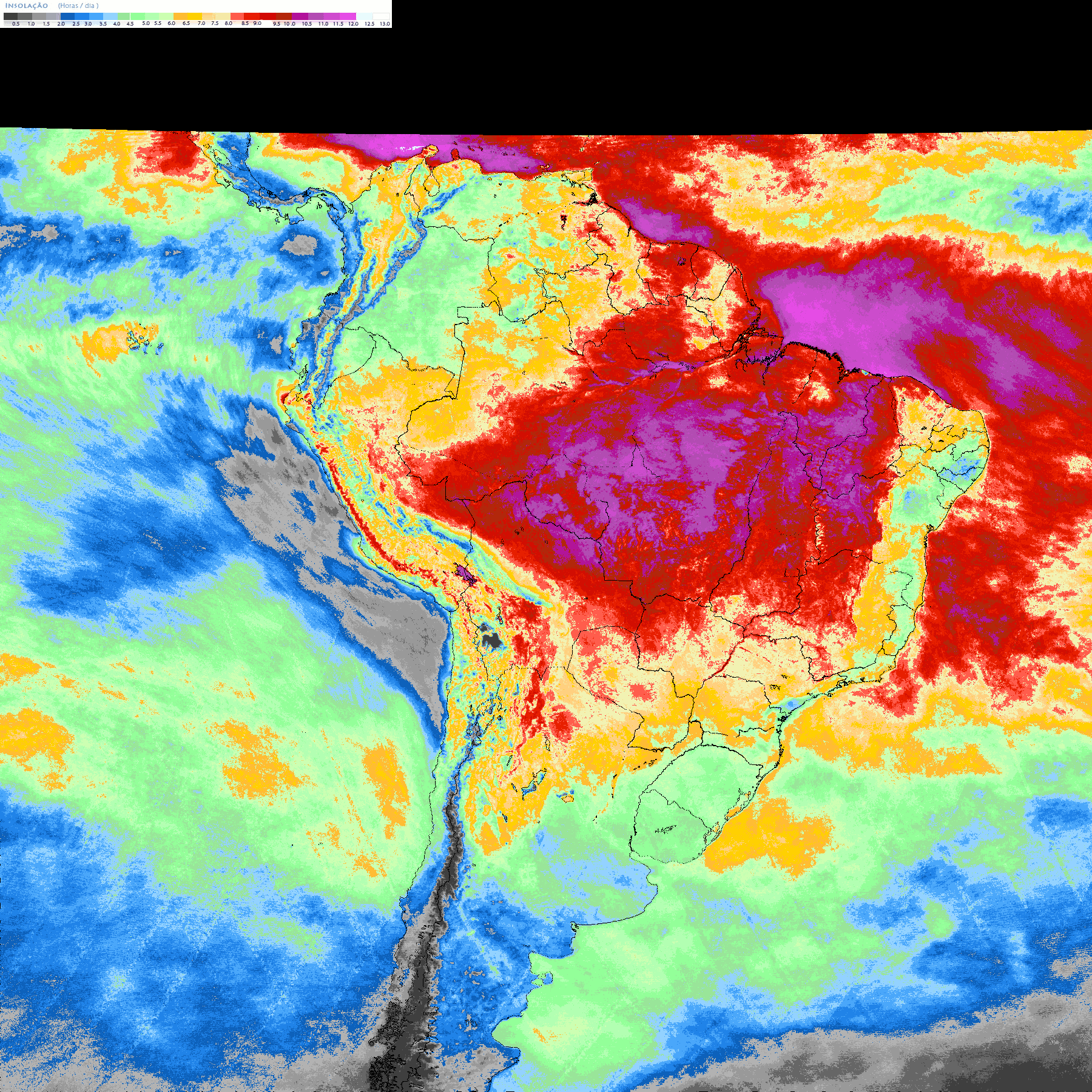Viewport: 1092px width, 1092px height.
Task: Click the 0.5 legend value
Action: [x=16, y=24]
